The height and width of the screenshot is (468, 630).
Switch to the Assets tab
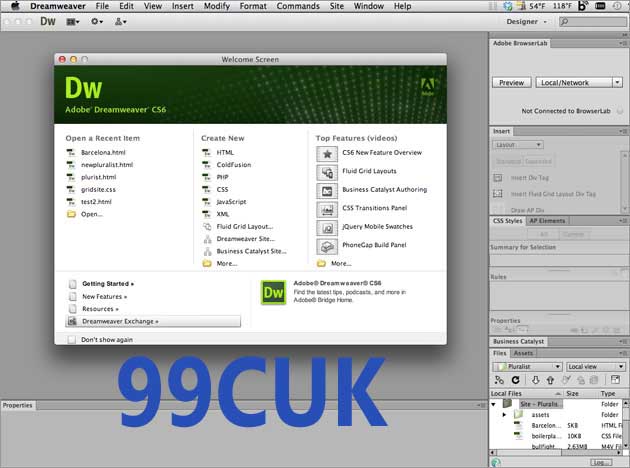[x=523, y=353]
